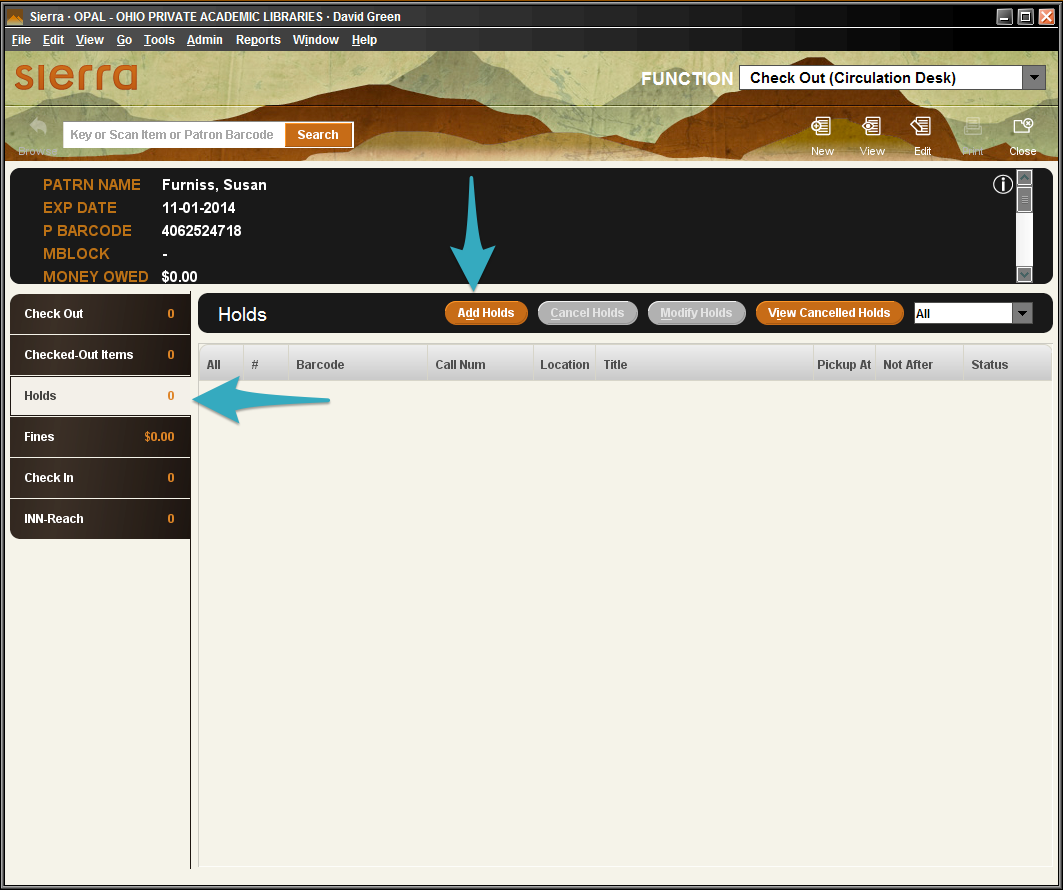Click the Modify Holds button
The height and width of the screenshot is (890, 1063).
[x=696, y=313]
